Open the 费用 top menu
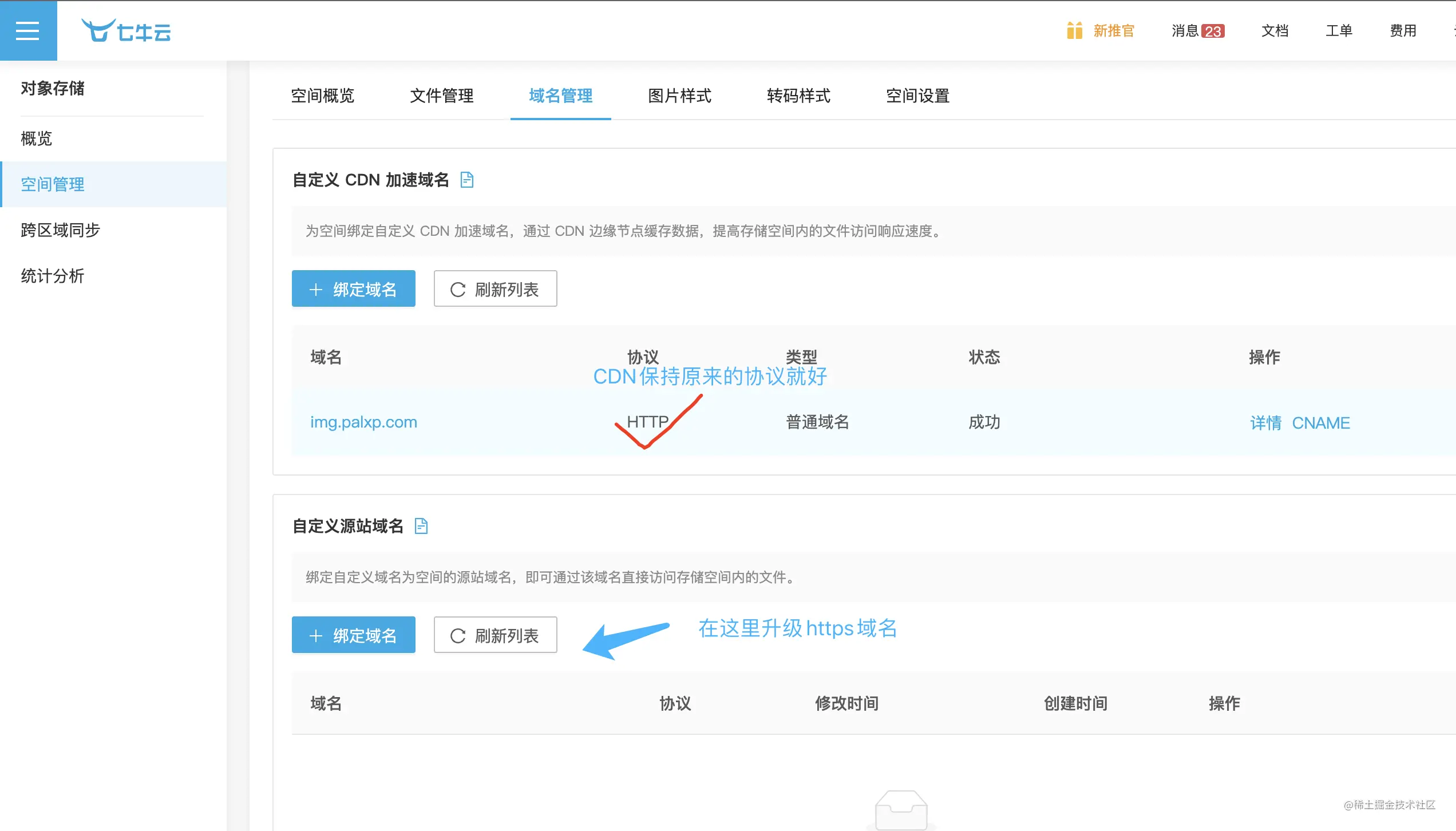This screenshot has height=831, width=1456. [x=1403, y=31]
